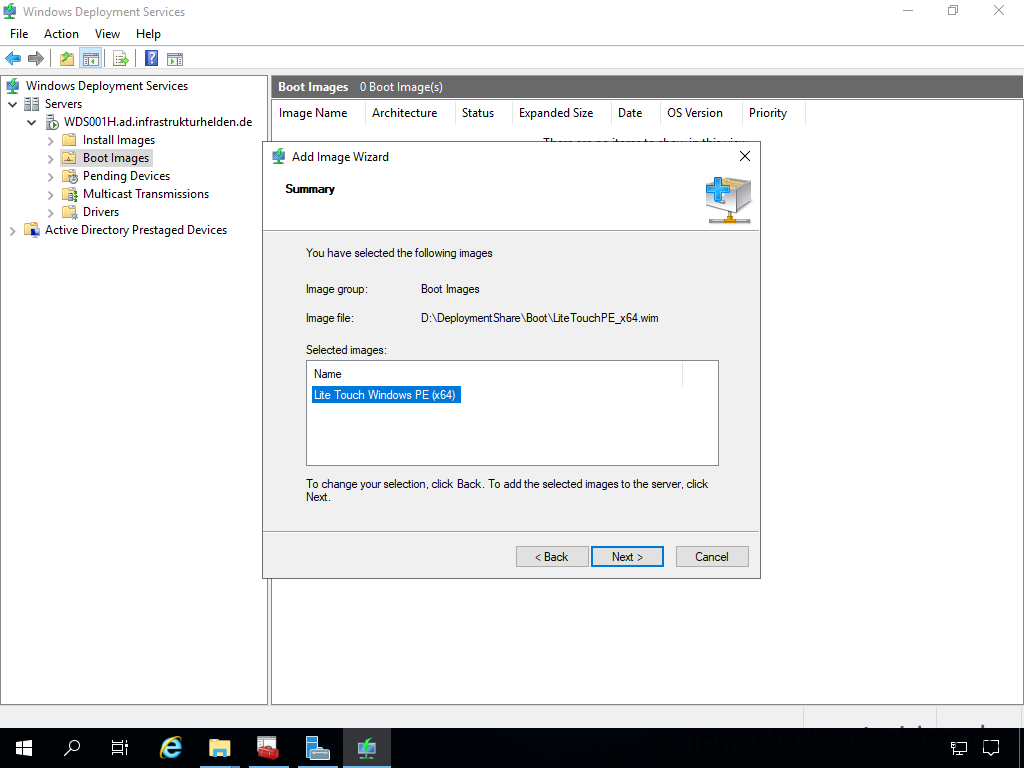Expand the Drivers node
1024x768 pixels.
[51, 212]
